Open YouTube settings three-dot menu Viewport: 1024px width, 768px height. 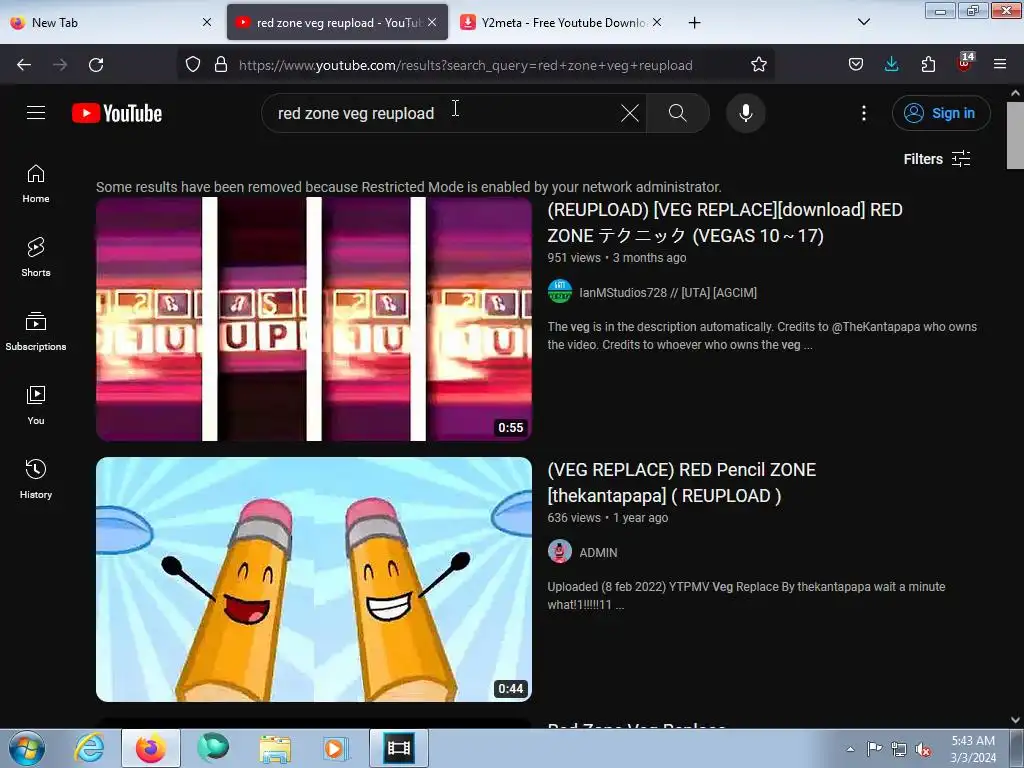[863, 113]
